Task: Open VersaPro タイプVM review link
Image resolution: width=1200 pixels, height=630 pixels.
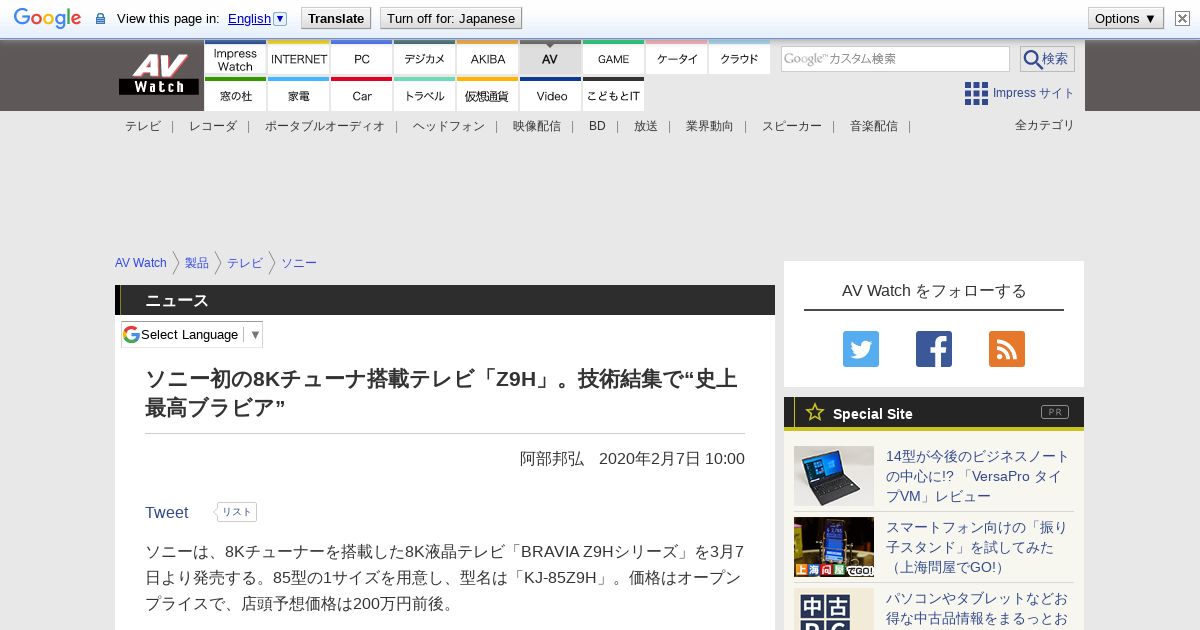Action: pyautogui.click(x=978, y=476)
